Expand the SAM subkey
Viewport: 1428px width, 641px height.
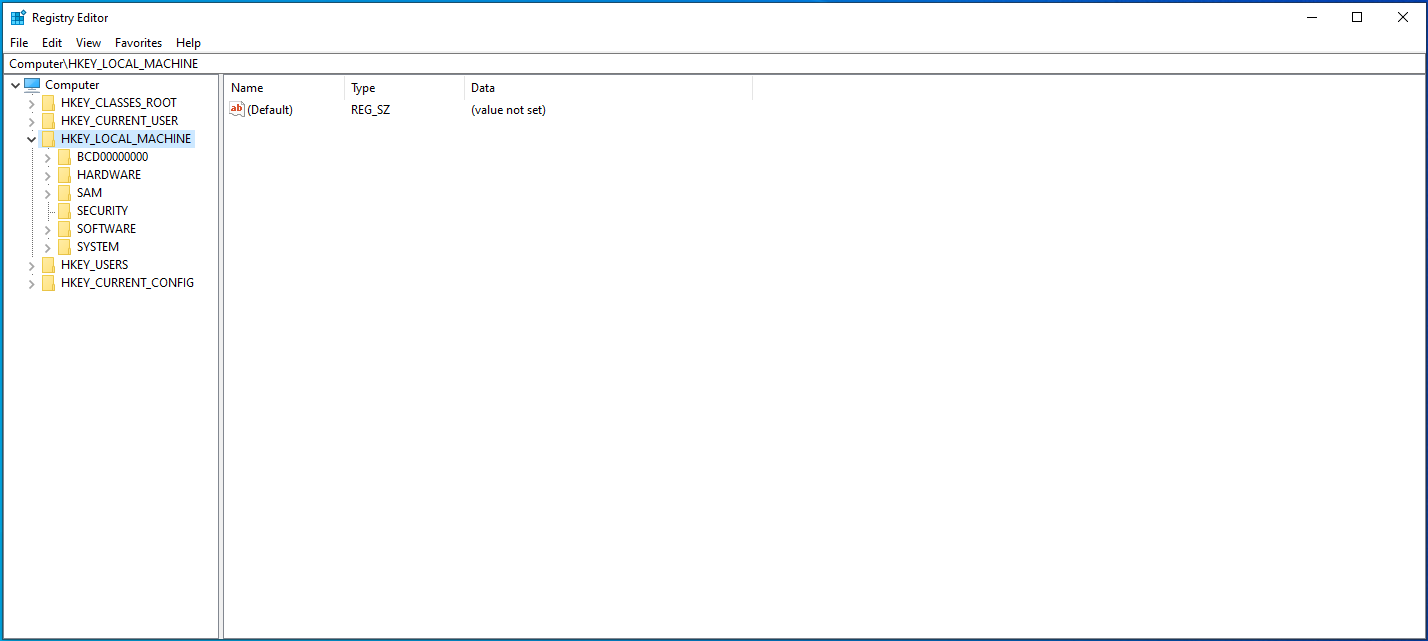[x=47, y=193]
